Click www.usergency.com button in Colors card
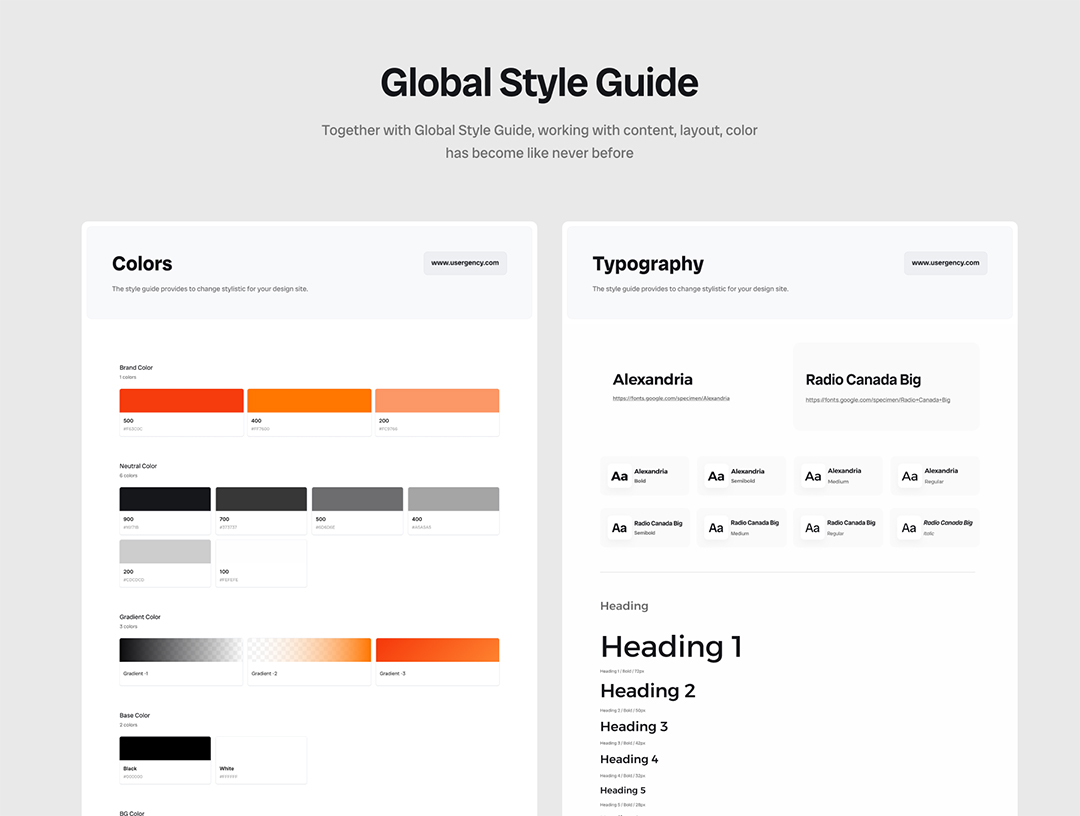 click(465, 263)
